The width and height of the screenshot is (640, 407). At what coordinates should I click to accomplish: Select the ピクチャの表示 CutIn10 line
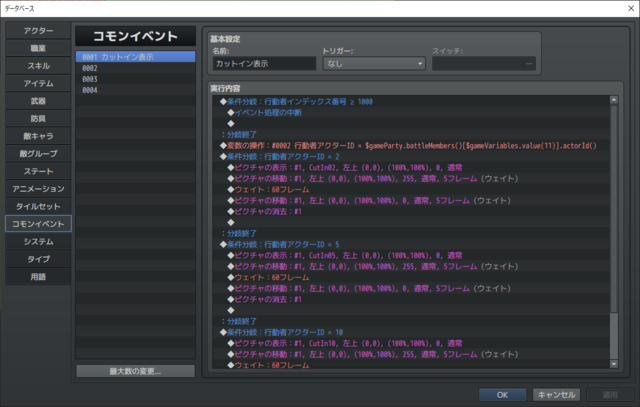click(411, 343)
